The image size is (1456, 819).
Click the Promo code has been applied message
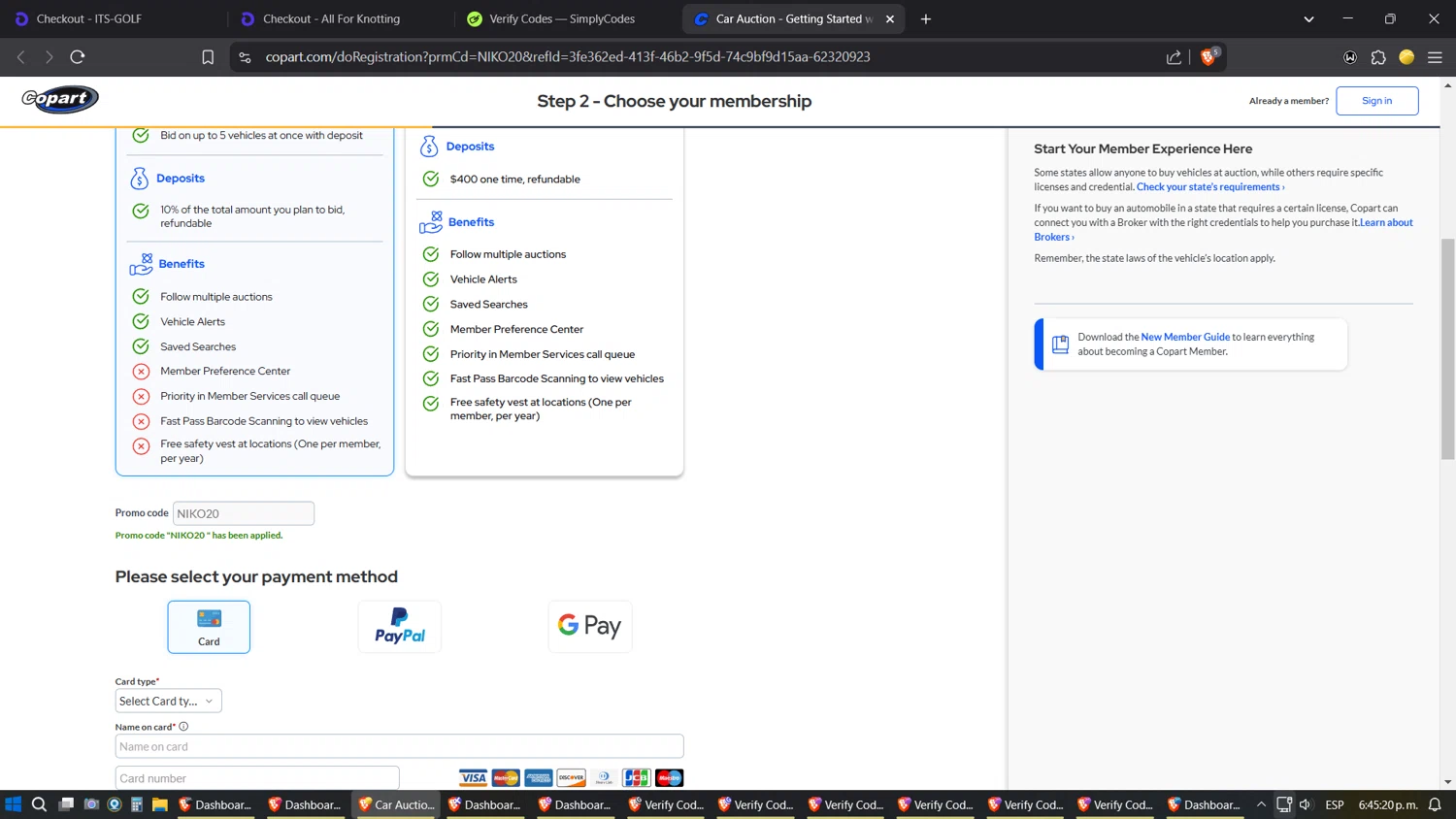click(199, 535)
